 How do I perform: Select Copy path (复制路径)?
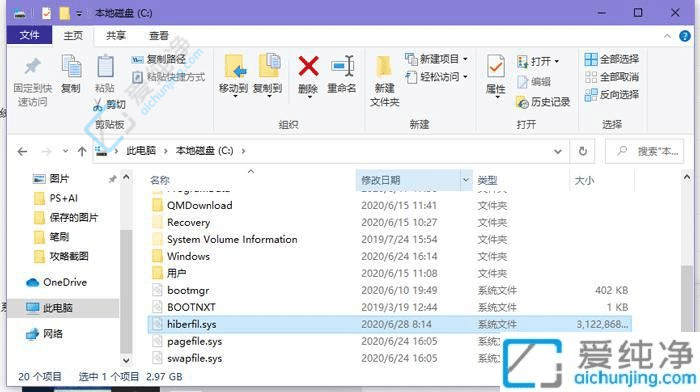pyautogui.click(x=159, y=59)
